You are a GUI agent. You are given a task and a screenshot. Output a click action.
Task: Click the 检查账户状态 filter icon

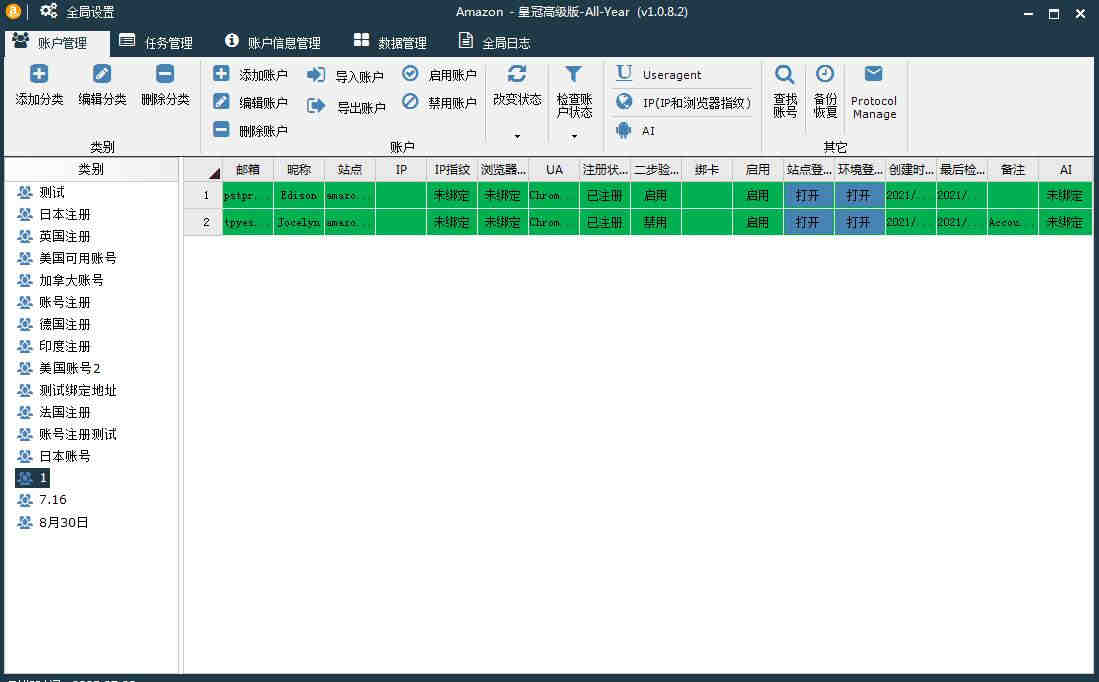tap(573, 74)
